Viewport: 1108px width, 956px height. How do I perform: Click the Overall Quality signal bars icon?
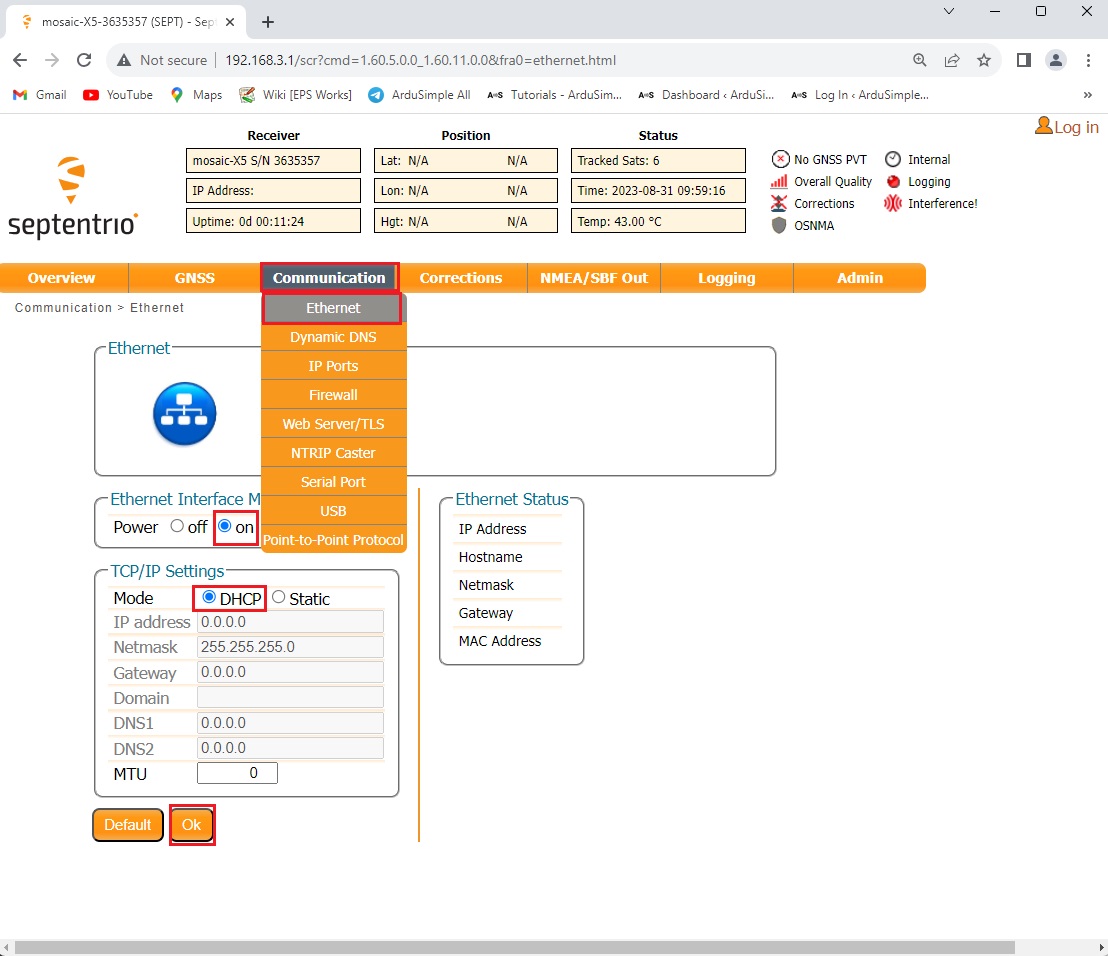(779, 181)
